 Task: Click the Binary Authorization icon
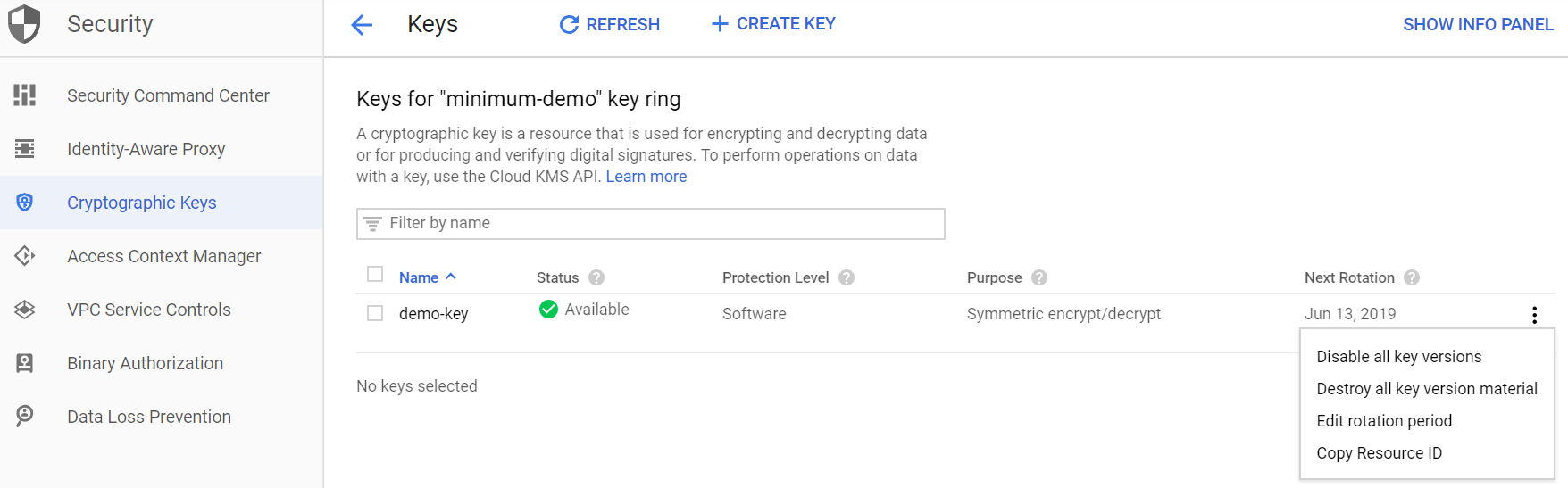tap(25, 363)
